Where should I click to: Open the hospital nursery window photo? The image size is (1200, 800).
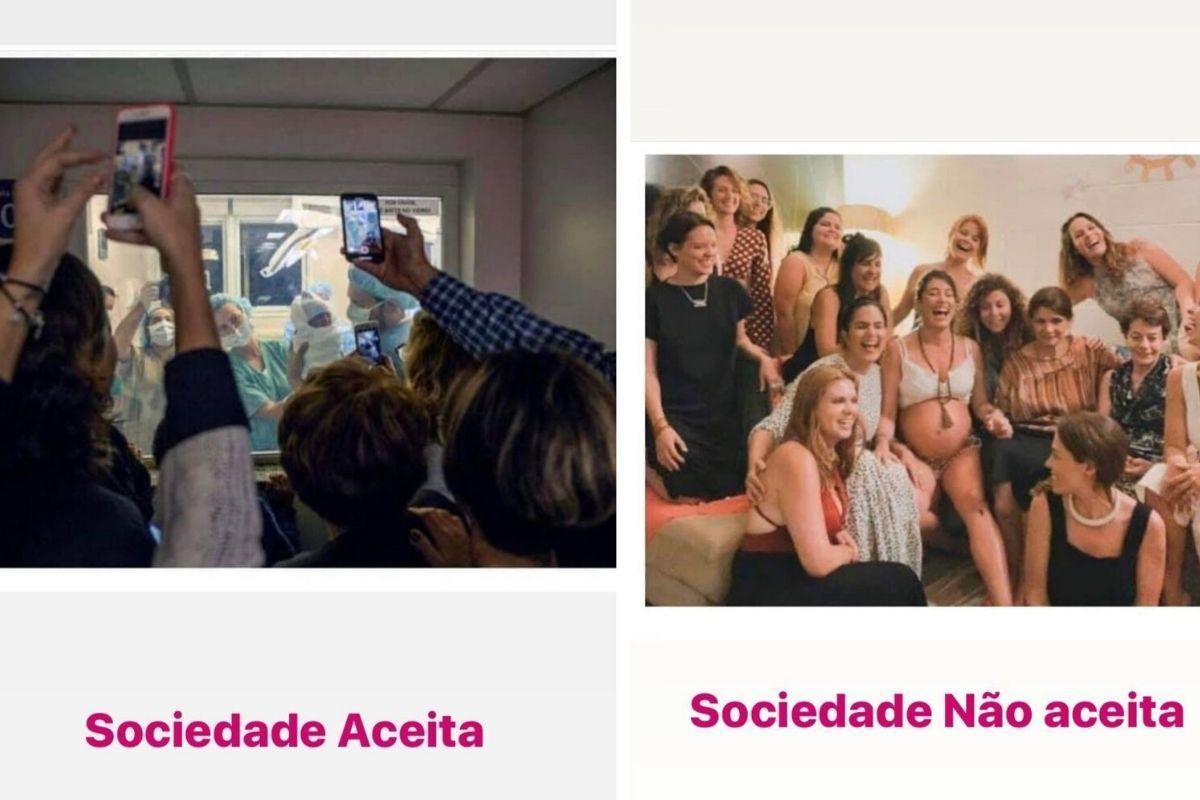click(308, 313)
